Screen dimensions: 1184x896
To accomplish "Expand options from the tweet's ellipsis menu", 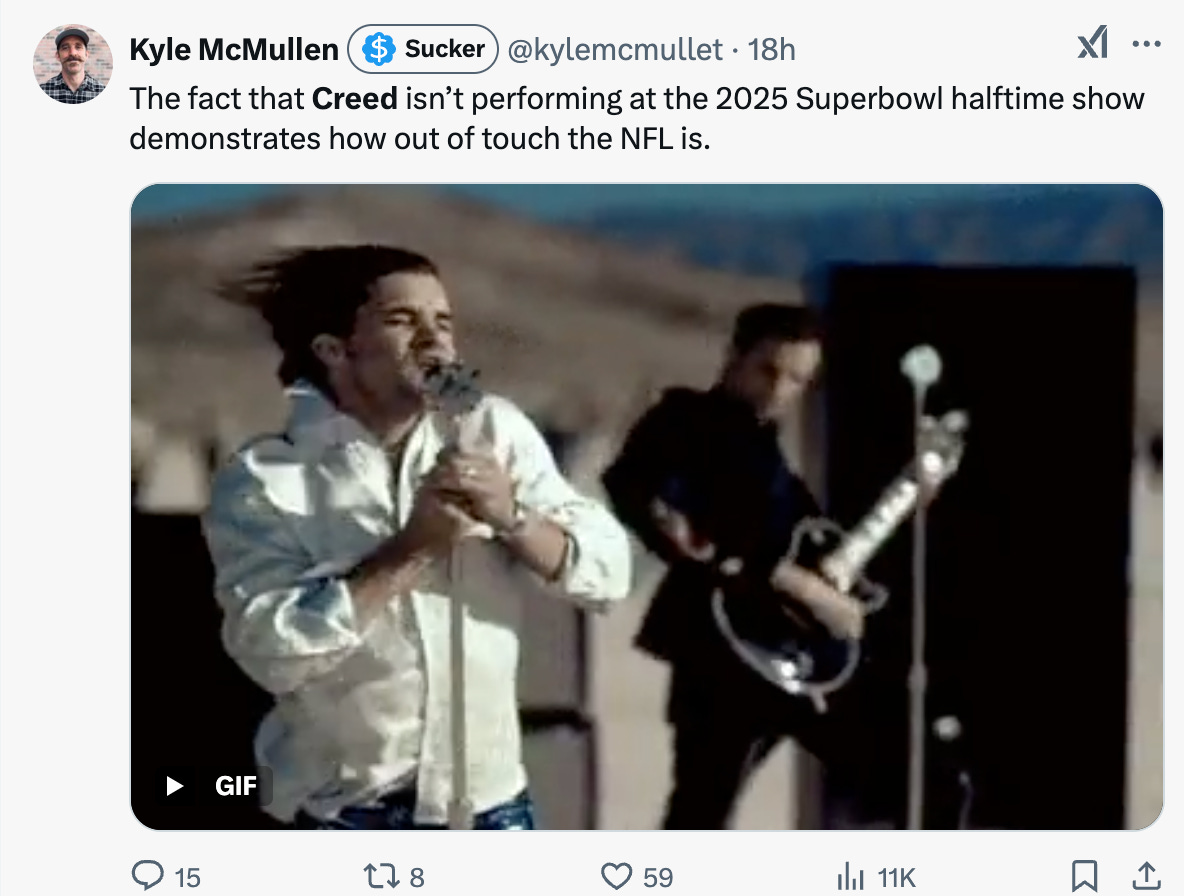I will point(1146,42).
